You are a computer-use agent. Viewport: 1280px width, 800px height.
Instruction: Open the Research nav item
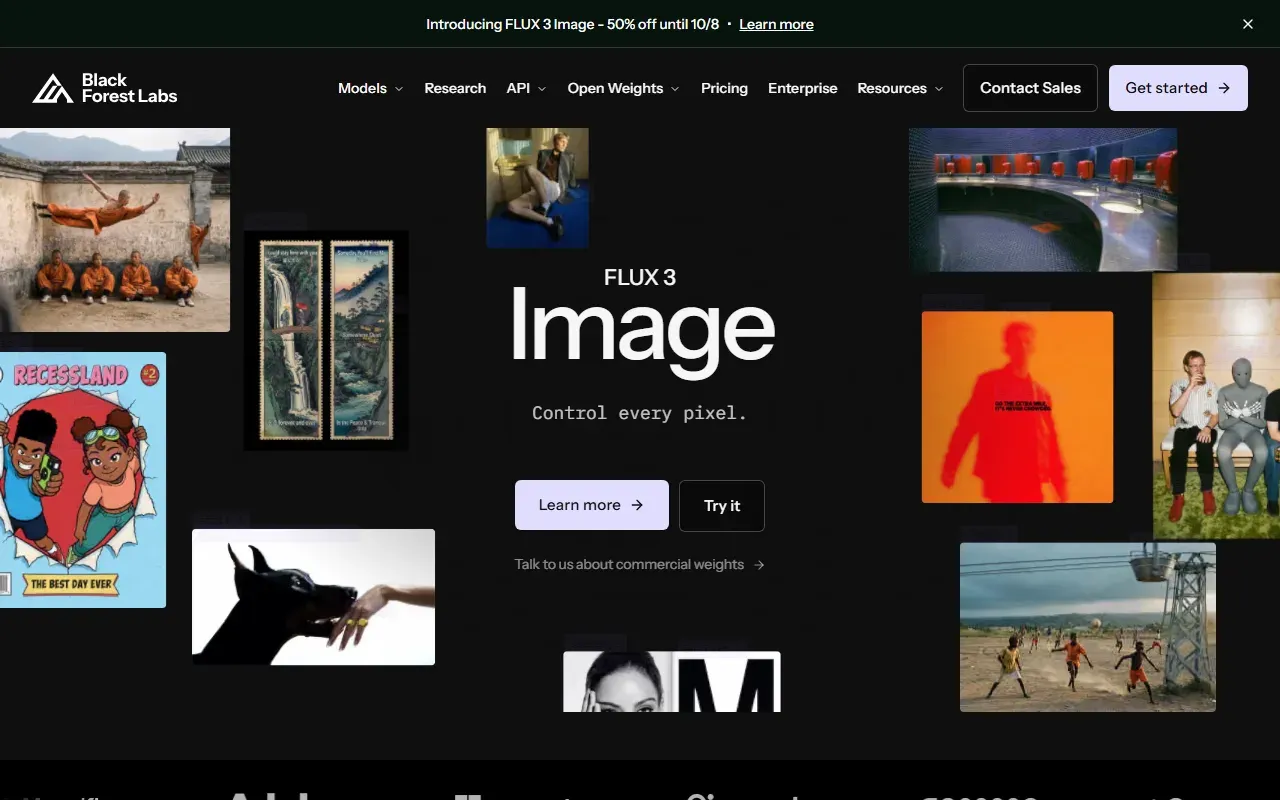point(455,88)
